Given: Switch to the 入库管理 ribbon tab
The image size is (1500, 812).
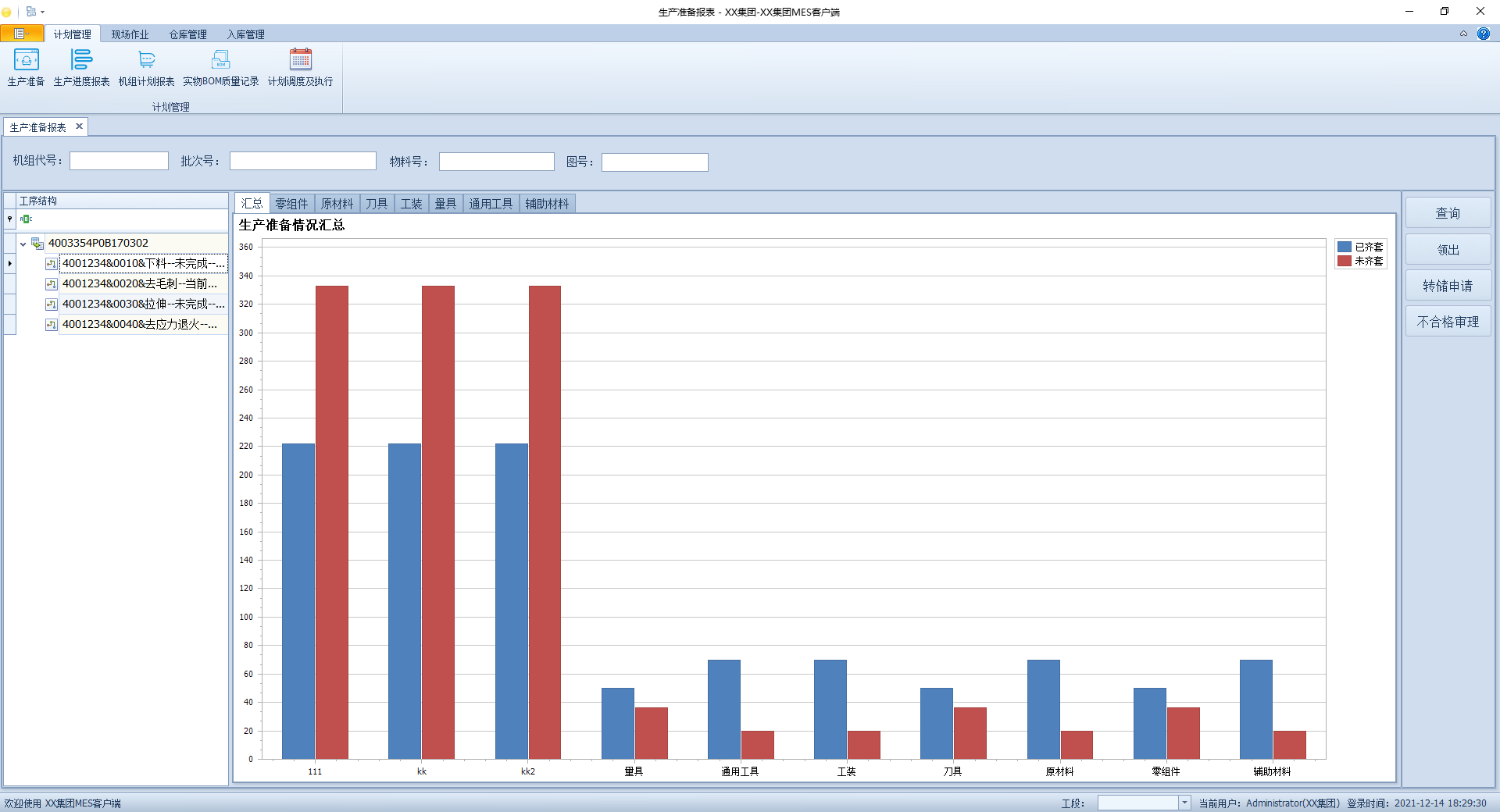Looking at the screenshot, I should (245, 34).
